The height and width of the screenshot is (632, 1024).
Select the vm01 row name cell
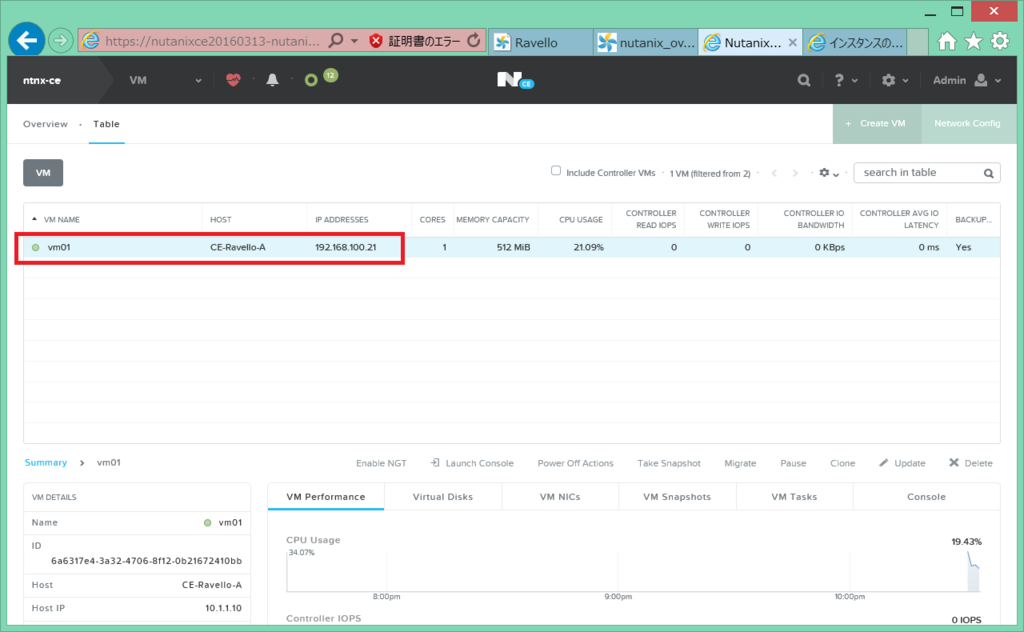pyautogui.click(x=59, y=247)
